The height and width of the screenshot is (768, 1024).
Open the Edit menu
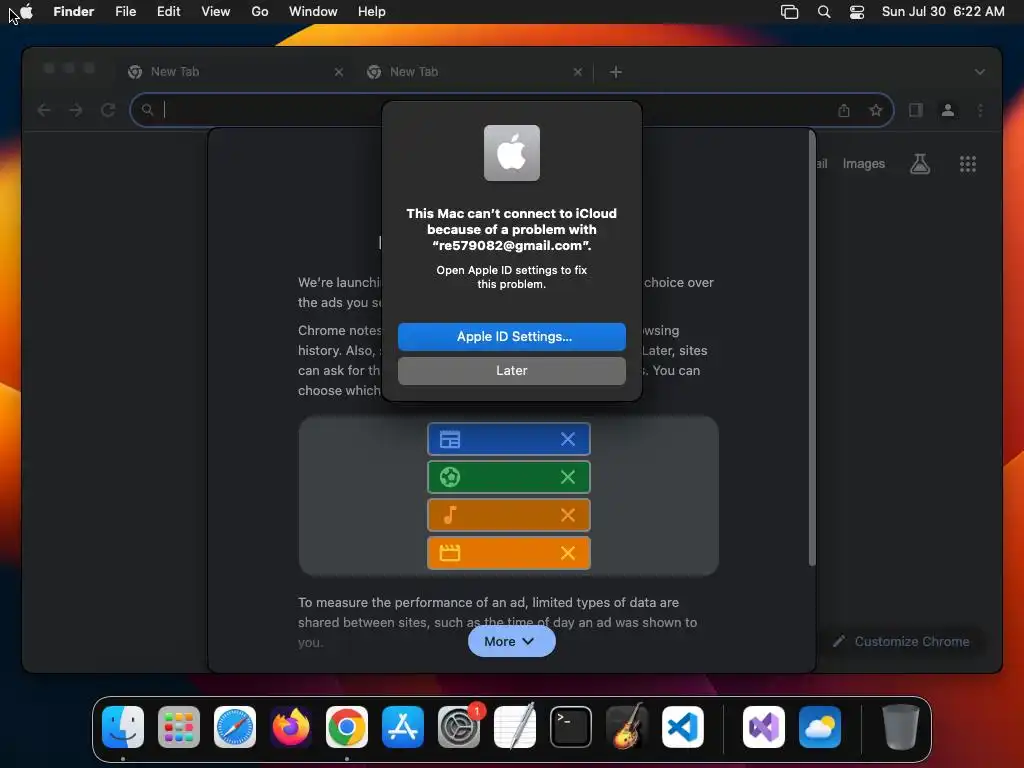click(x=168, y=12)
